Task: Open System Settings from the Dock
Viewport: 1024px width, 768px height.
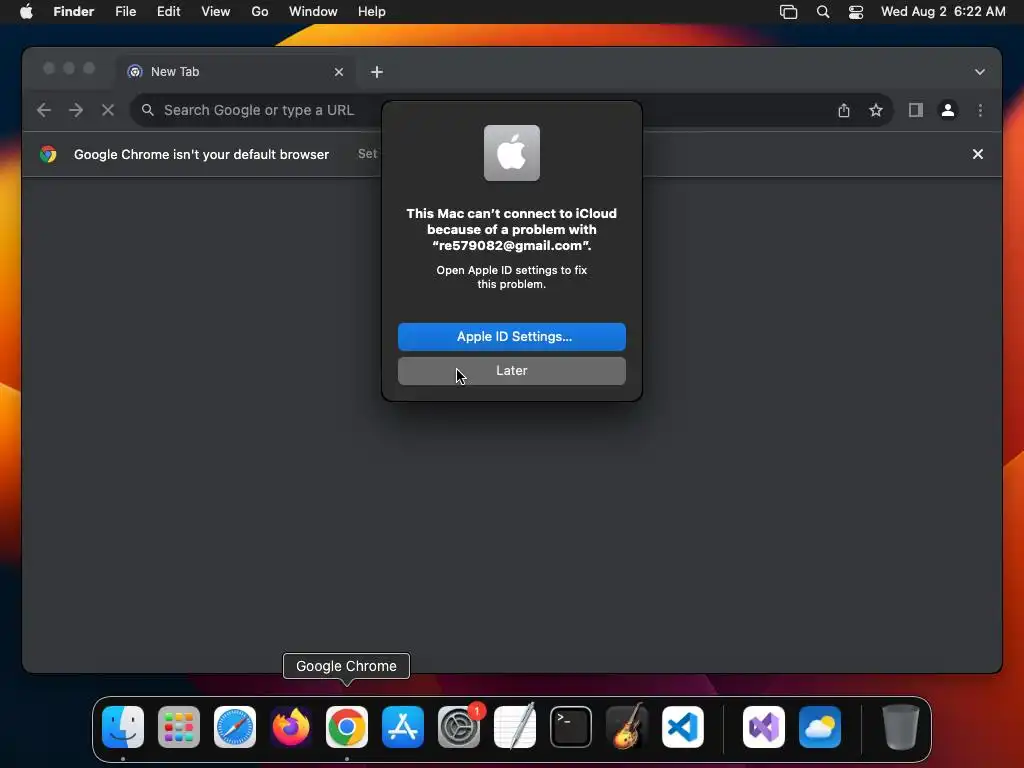Action: point(459,727)
